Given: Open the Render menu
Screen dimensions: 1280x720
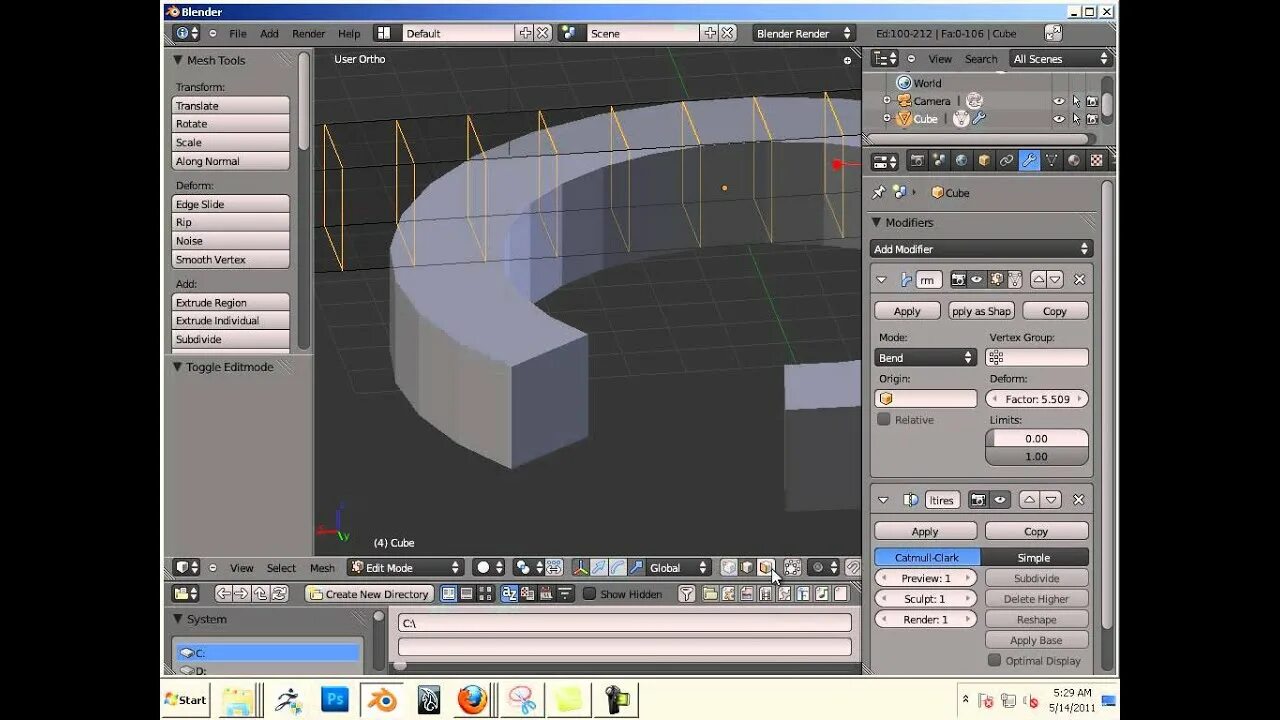Looking at the screenshot, I should (x=309, y=33).
